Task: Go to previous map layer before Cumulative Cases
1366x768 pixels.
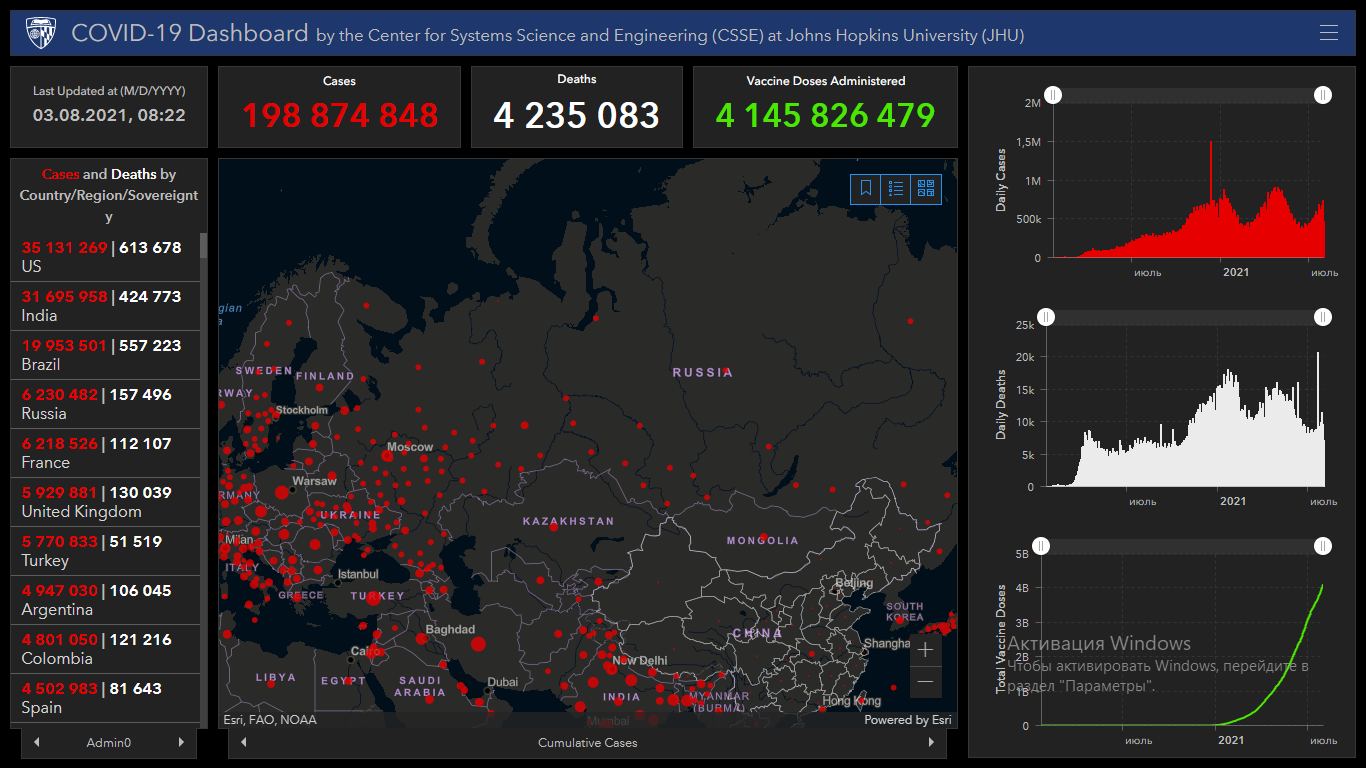Action: click(x=244, y=742)
